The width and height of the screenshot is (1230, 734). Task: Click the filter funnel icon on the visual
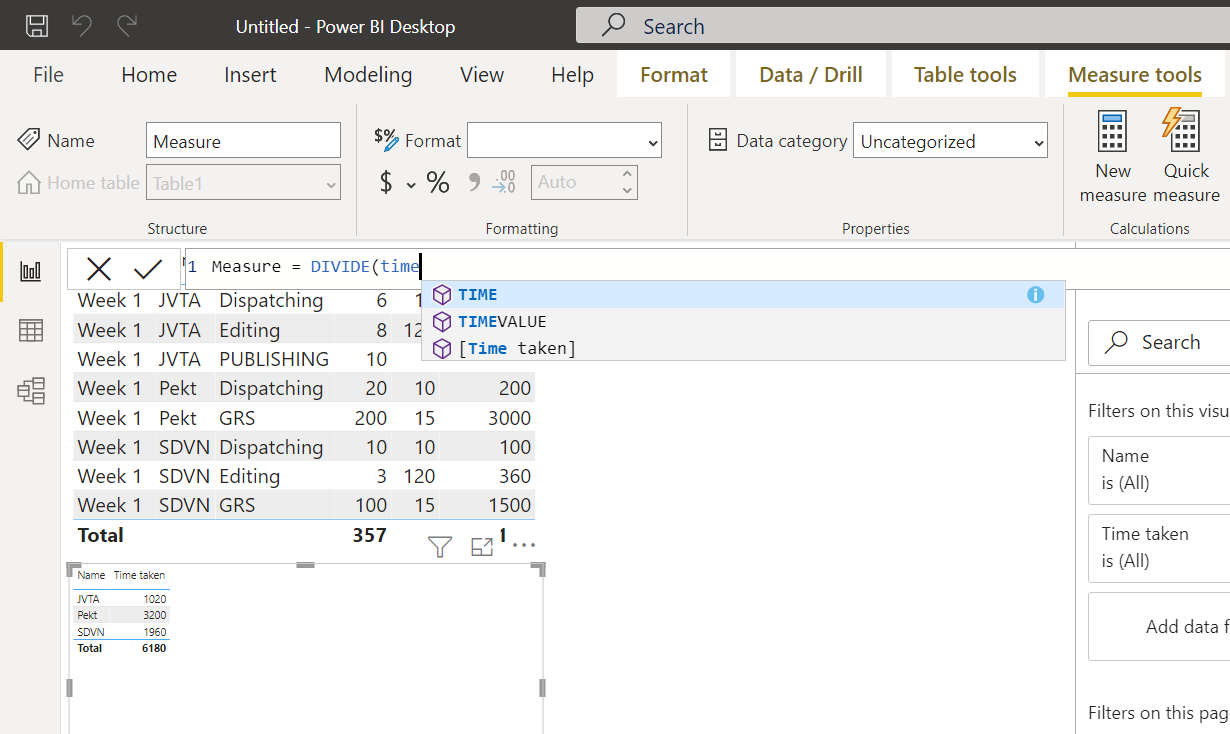point(440,546)
